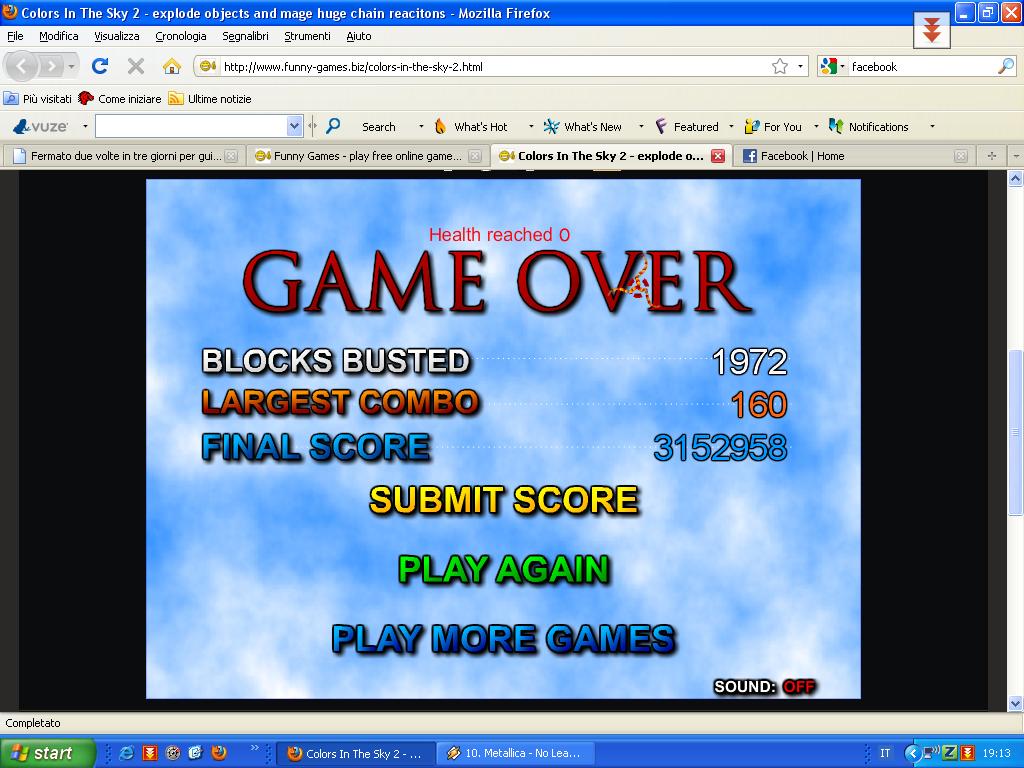This screenshot has height=768, width=1024.
Task: Bookmark this page with the star icon
Action: [x=780, y=66]
